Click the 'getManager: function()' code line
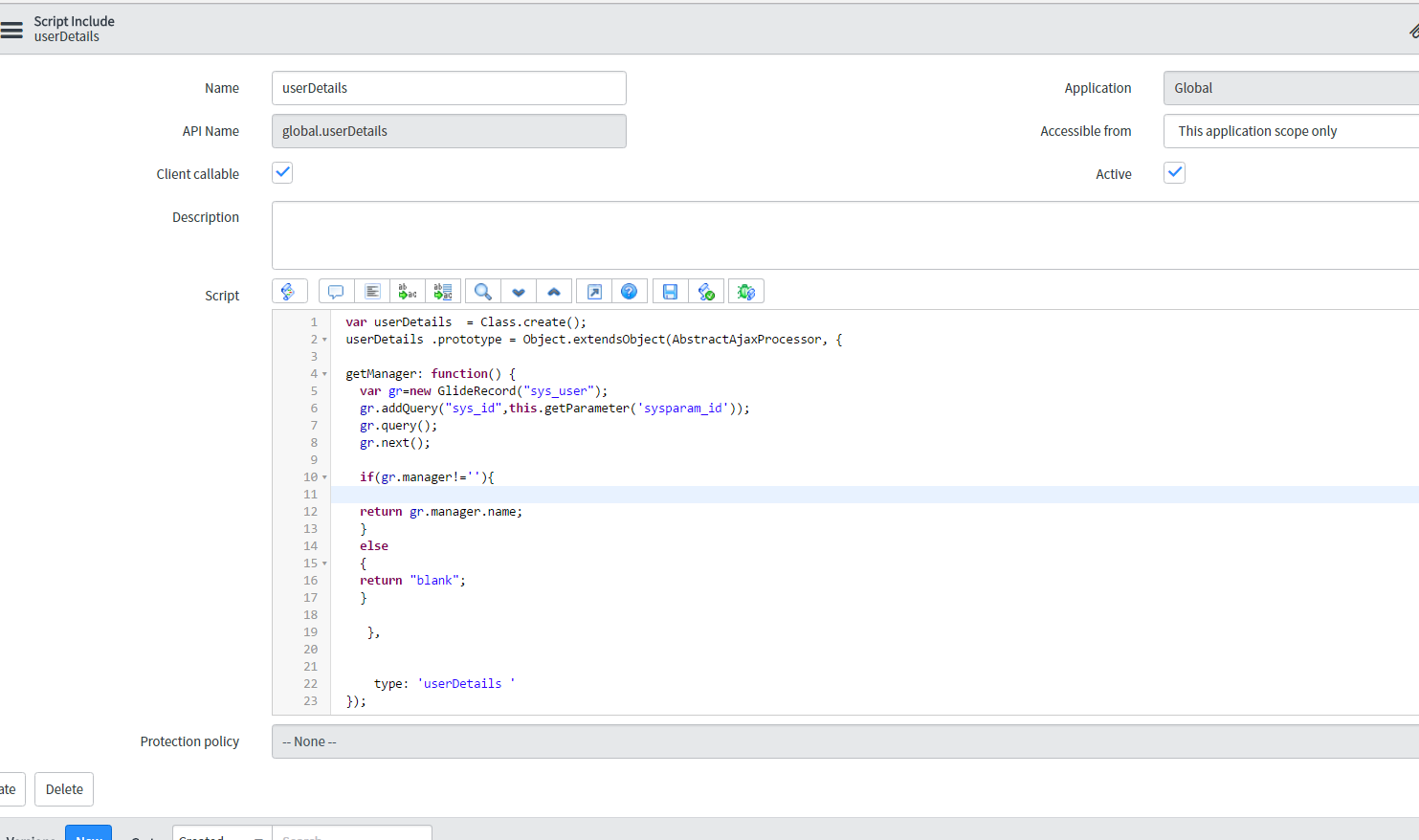The image size is (1419, 840). [x=431, y=374]
